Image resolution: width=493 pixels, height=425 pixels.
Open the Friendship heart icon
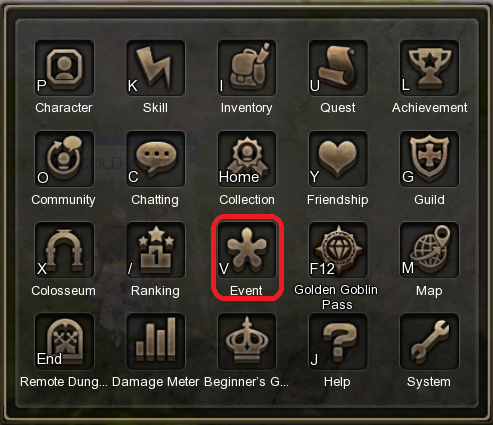338,159
